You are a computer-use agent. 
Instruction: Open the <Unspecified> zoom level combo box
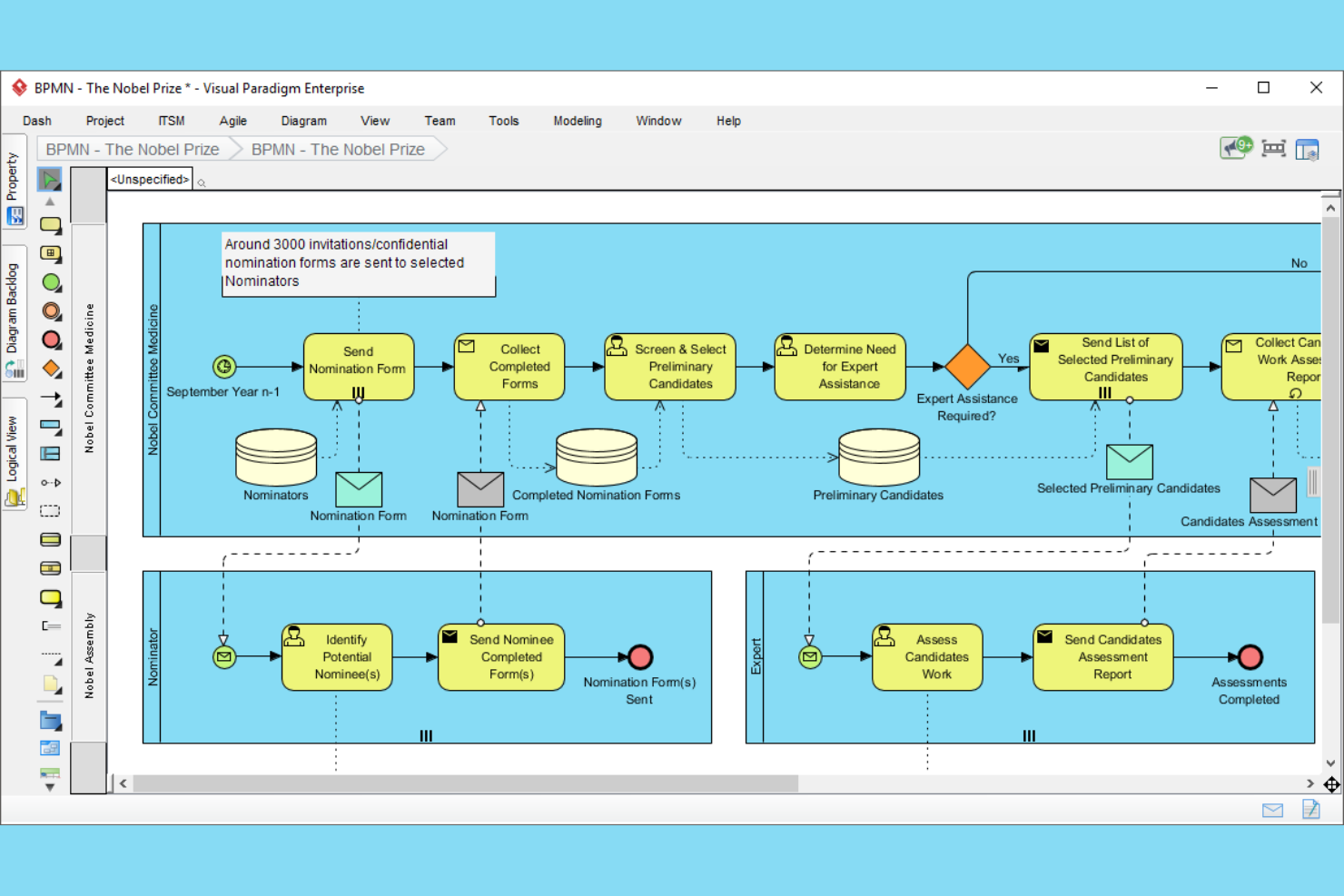click(148, 179)
